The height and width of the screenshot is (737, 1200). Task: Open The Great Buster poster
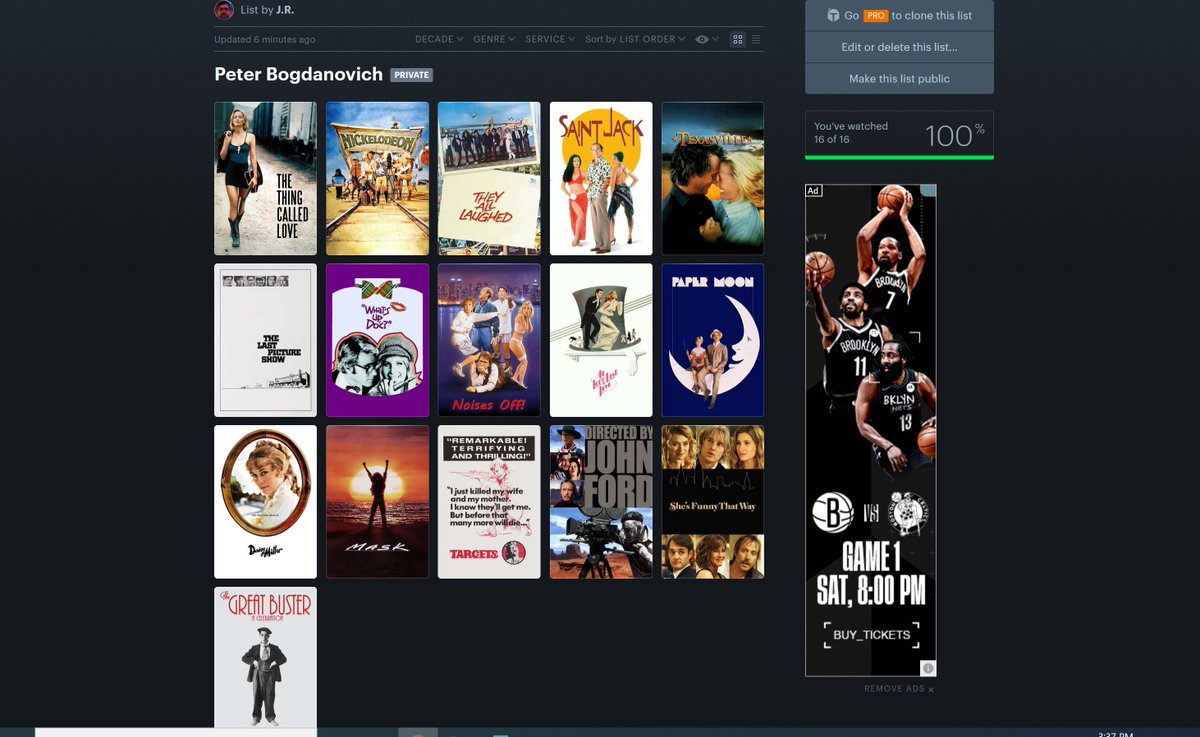point(265,657)
